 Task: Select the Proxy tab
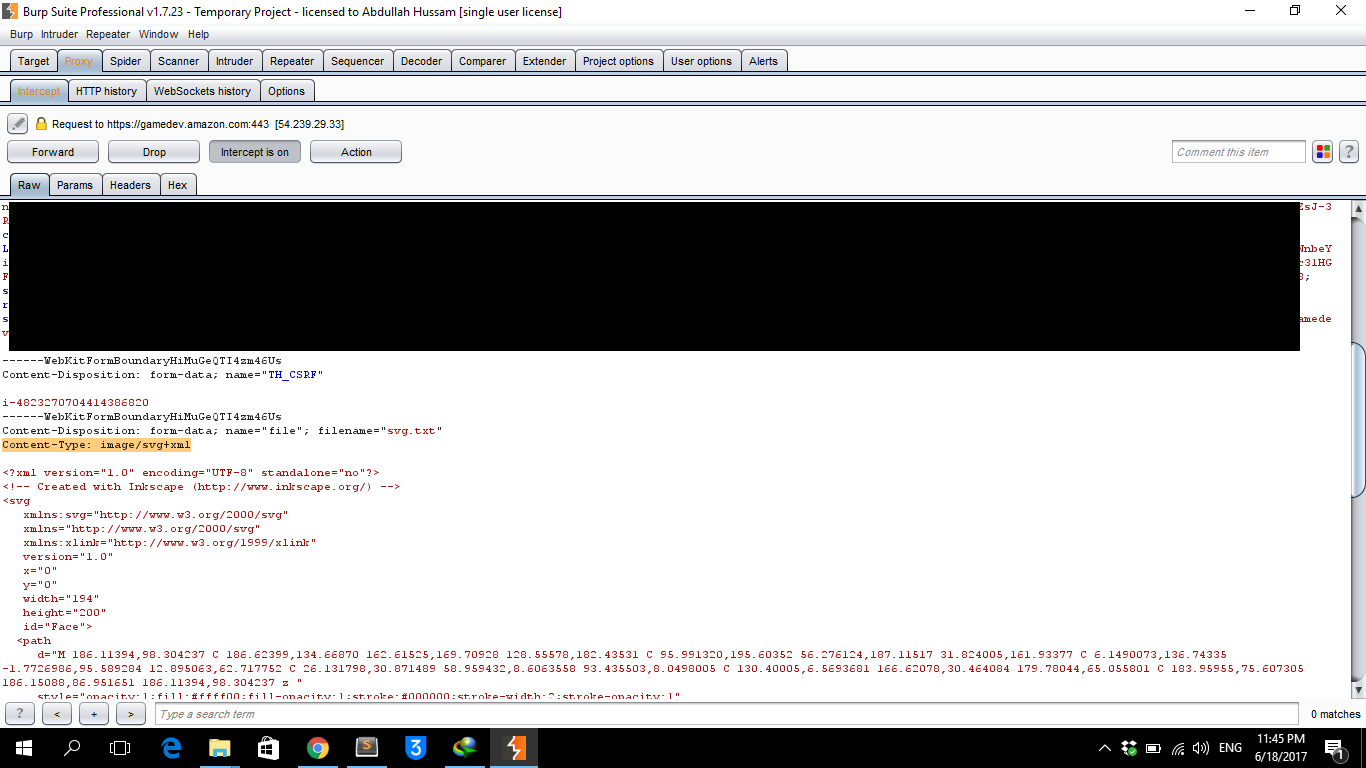(79, 61)
